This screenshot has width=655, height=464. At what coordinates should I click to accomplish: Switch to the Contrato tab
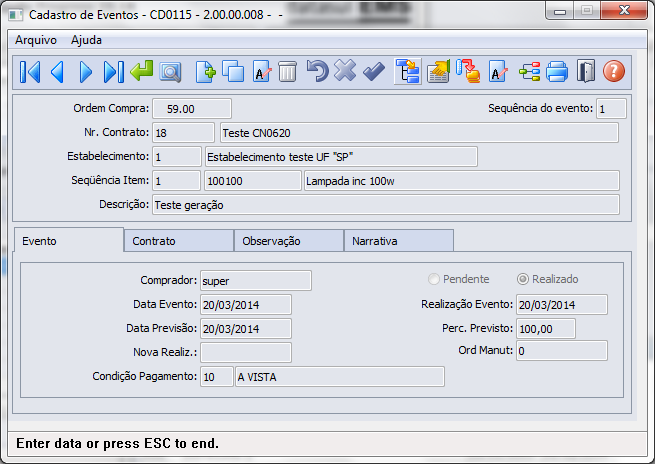click(x=179, y=241)
